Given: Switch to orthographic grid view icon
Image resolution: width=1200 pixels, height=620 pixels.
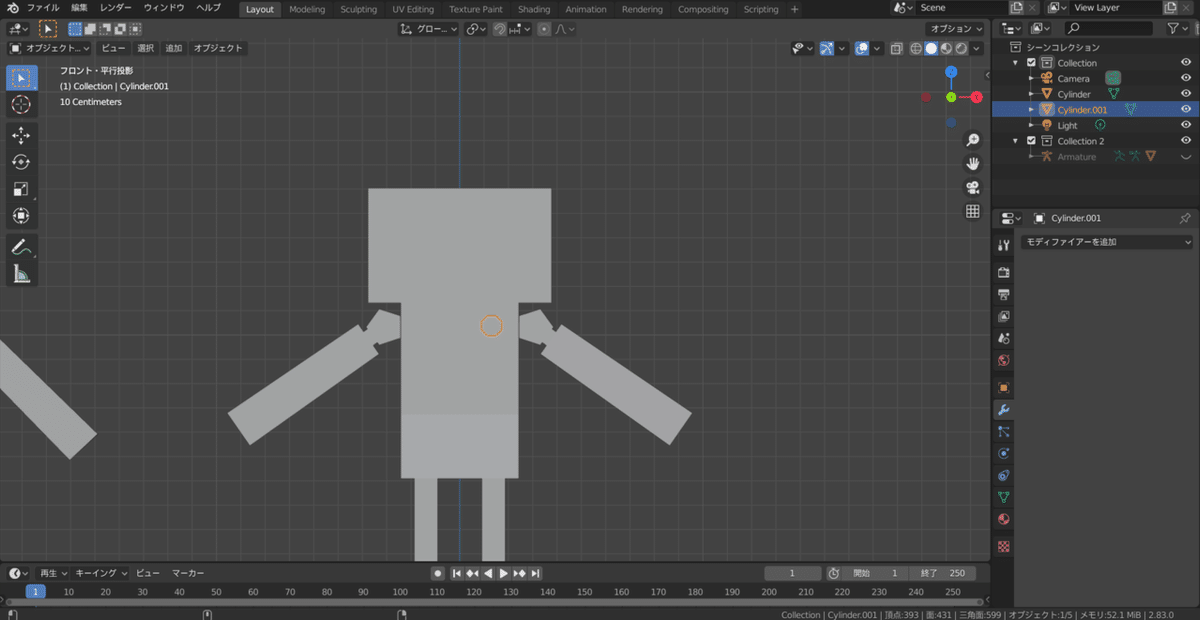Looking at the screenshot, I should tap(972, 211).
